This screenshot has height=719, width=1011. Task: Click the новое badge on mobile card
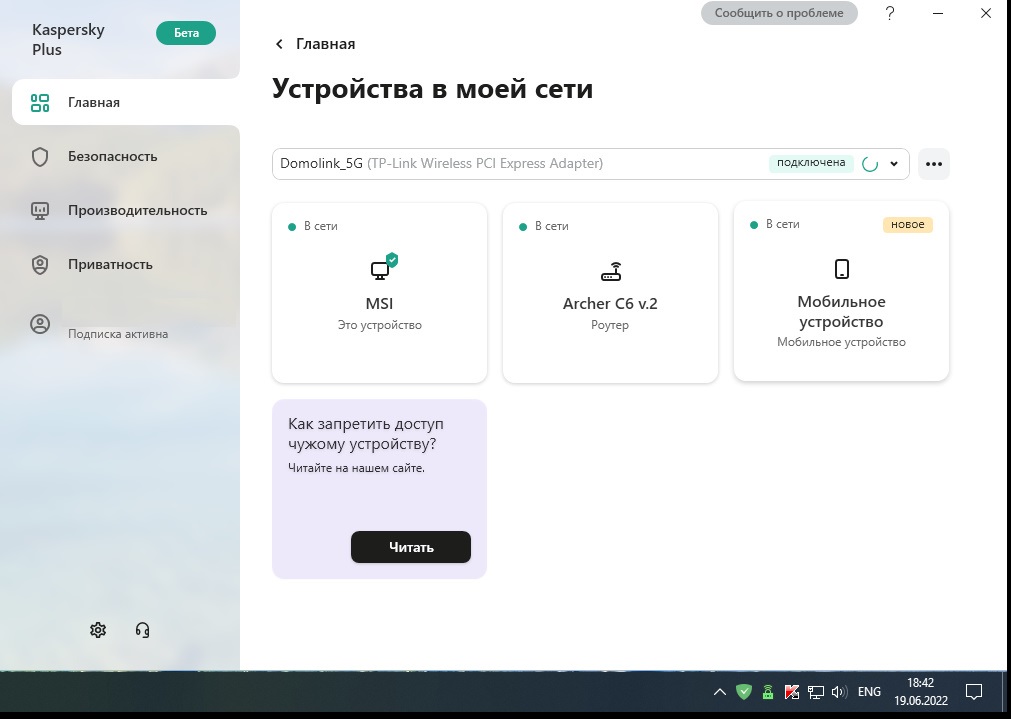[908, 224]
